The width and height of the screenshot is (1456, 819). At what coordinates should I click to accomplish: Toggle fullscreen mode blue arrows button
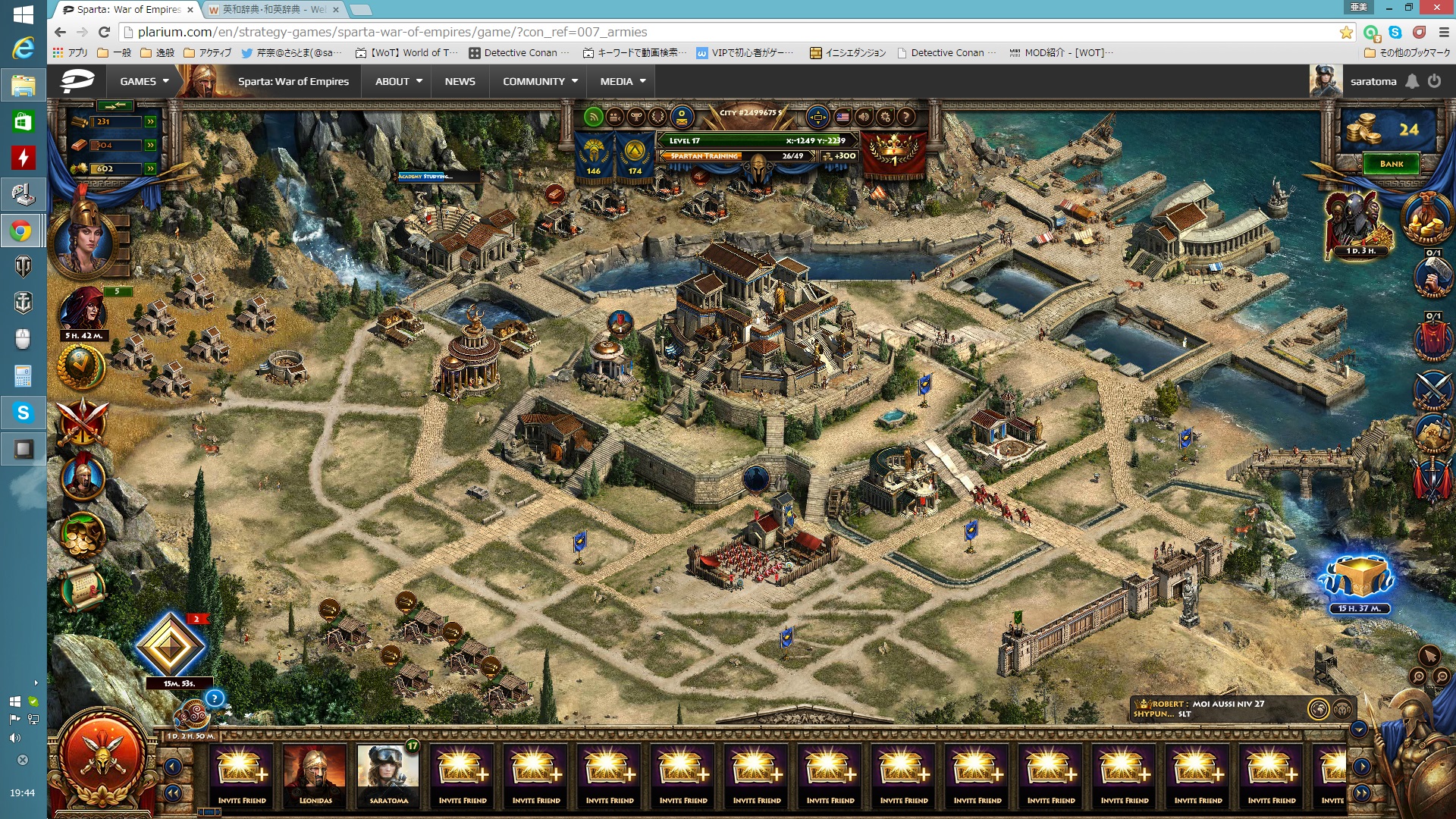817,117
